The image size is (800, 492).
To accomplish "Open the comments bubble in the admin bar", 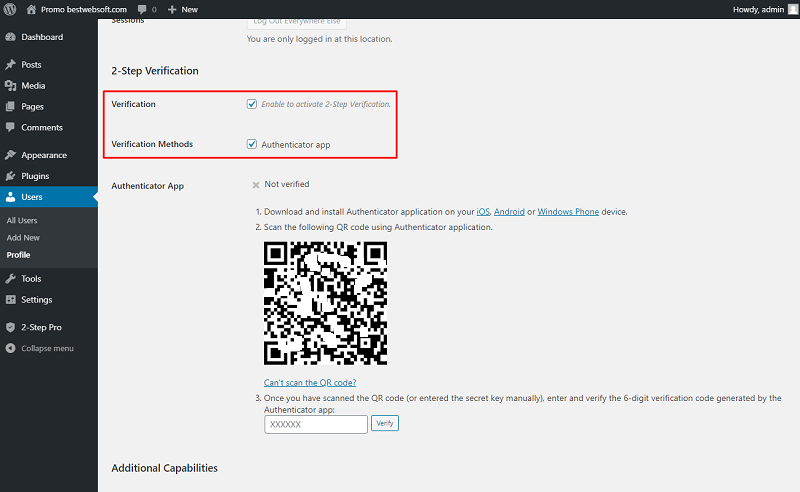I will pyautogui.click(x=142, y=9).
